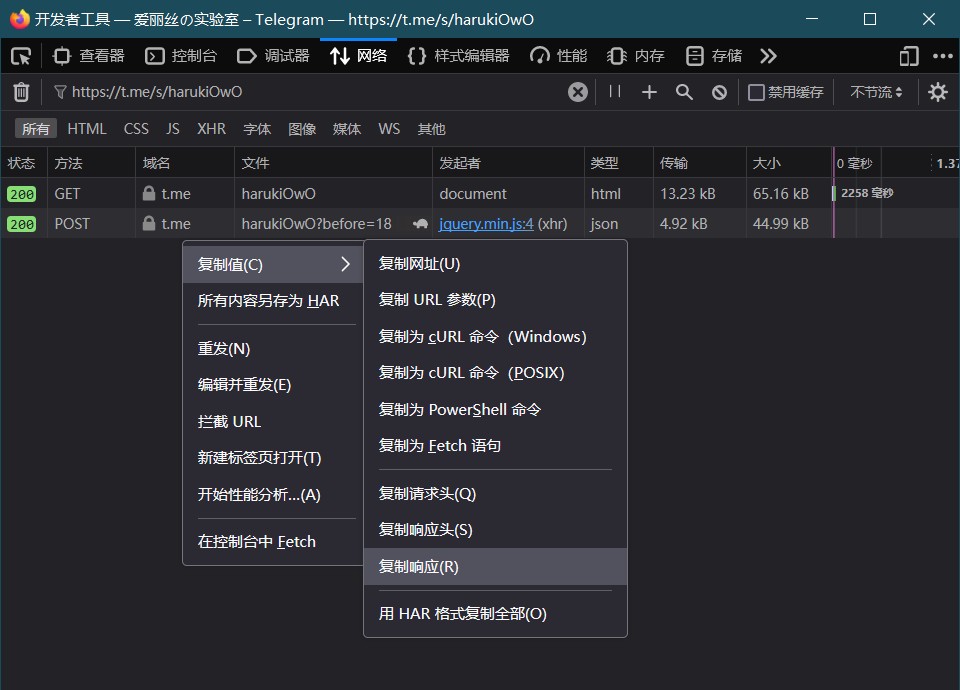
Task: Pause network recording
Action: point(615,92)
